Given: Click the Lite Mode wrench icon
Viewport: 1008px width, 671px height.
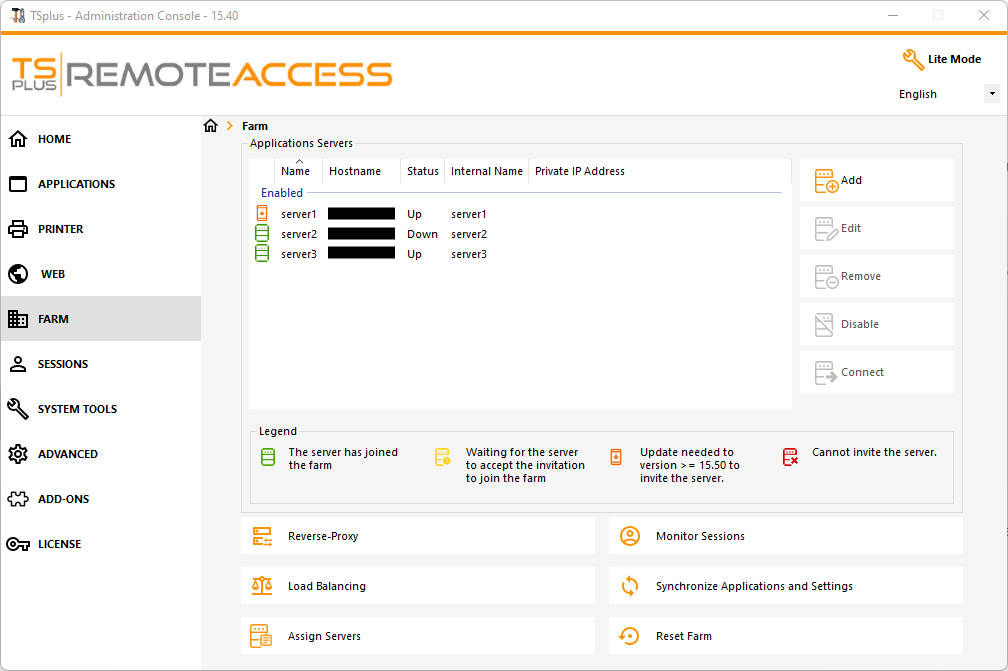Looking at the screenshot, I should (913, 60).
